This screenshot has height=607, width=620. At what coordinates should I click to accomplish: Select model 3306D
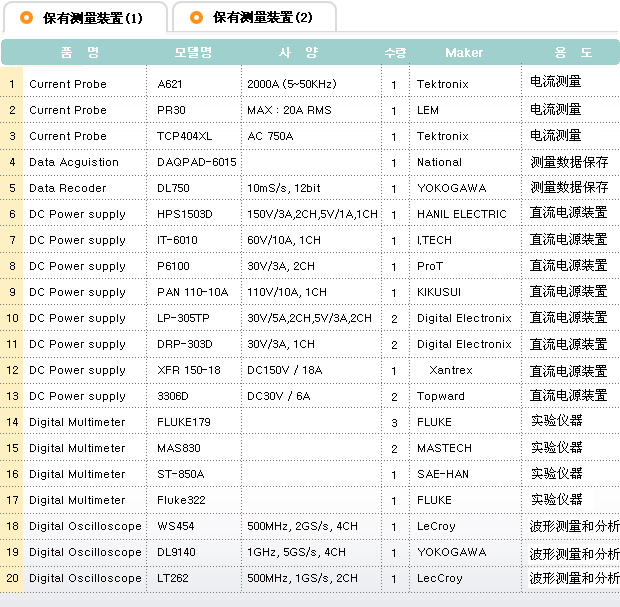[173, 396]
